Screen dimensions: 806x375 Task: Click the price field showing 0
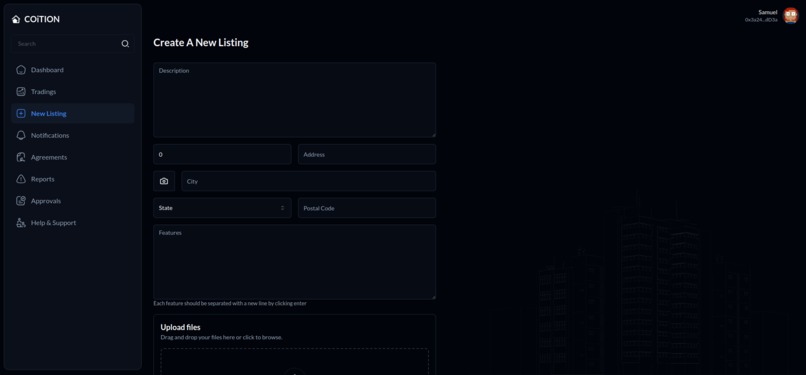(223, 154)
